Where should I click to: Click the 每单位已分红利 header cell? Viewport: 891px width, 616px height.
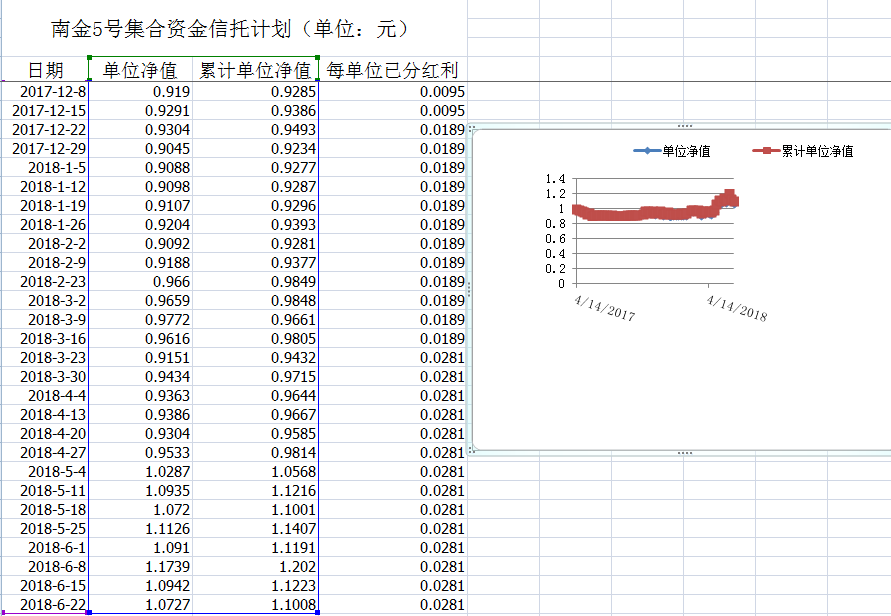(392, 70)
